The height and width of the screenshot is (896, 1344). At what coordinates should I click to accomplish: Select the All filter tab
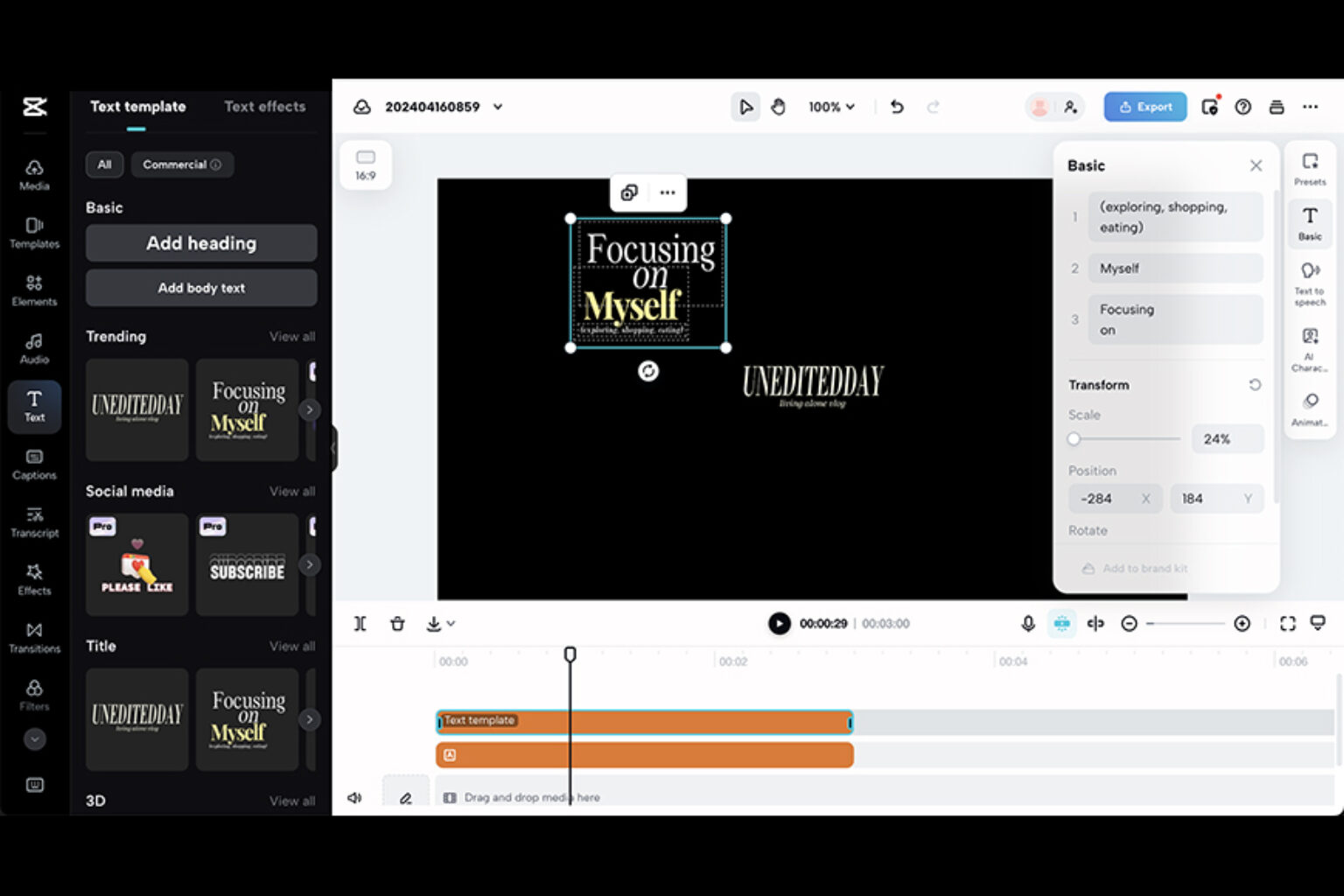click(x=104, y=164)
